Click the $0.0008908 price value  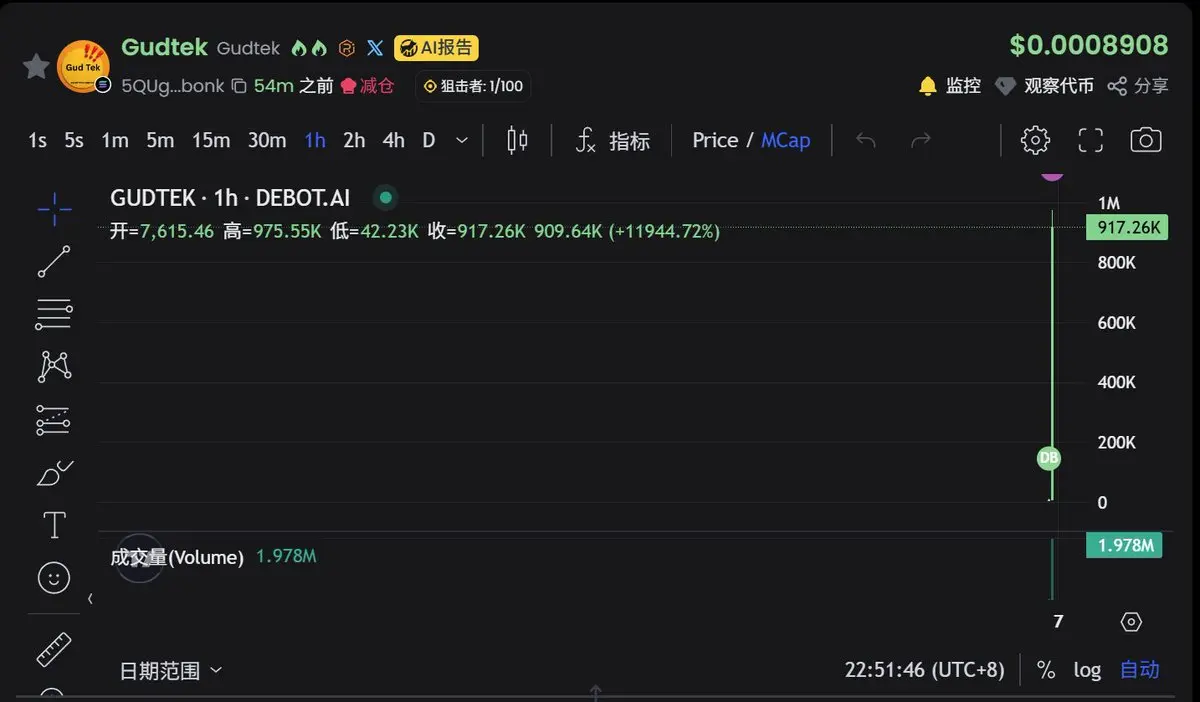1089,45
